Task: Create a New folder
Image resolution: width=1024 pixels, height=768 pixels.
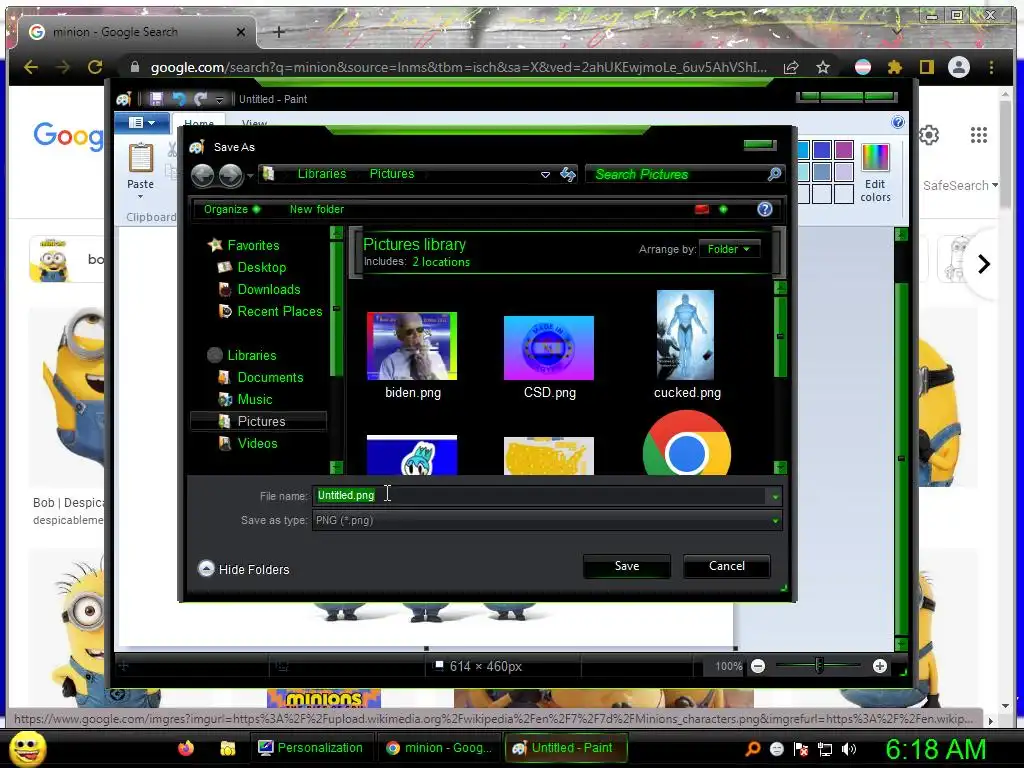Action: point(317,209)
